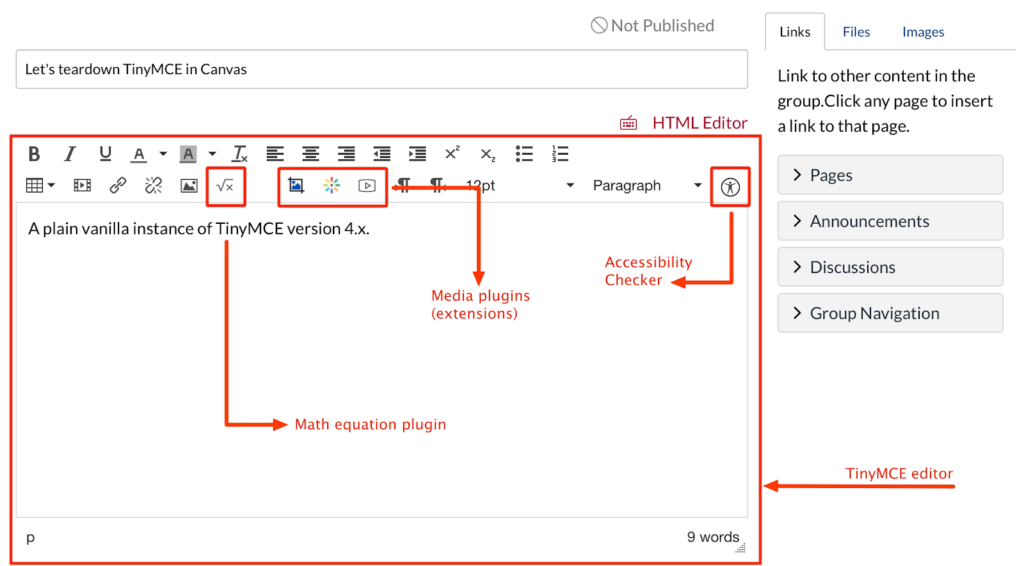Click the image crop media plugin
This screenshot has height=566, width=1024.
(296, 185)
